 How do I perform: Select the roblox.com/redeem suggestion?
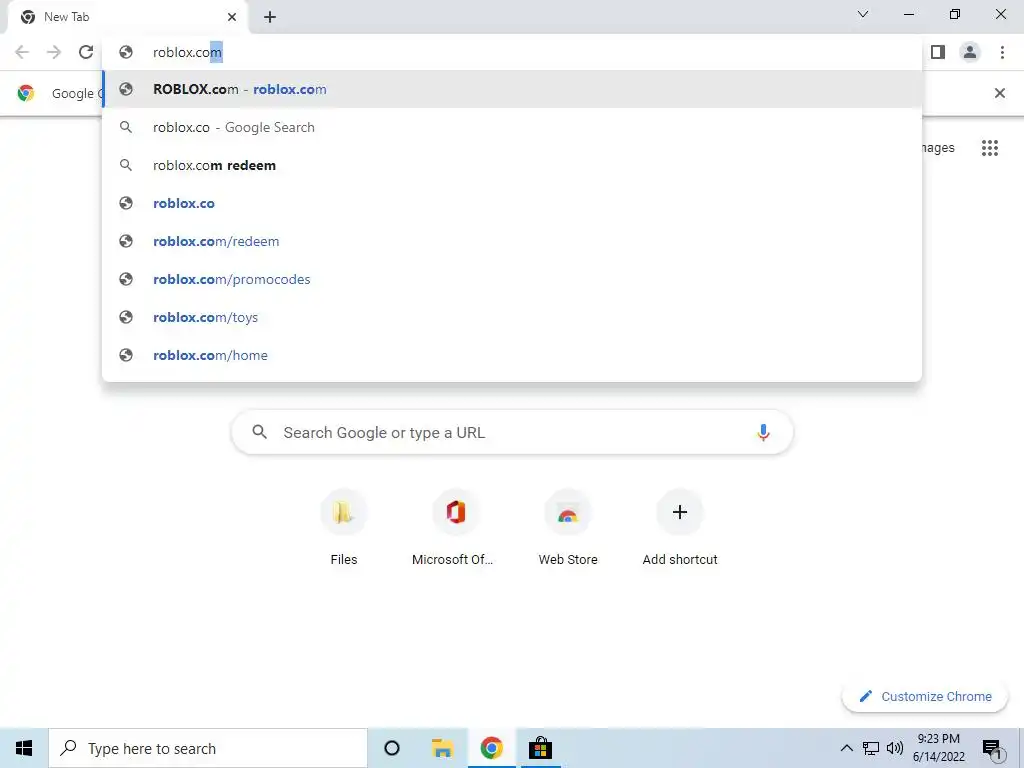click(512, 241)
